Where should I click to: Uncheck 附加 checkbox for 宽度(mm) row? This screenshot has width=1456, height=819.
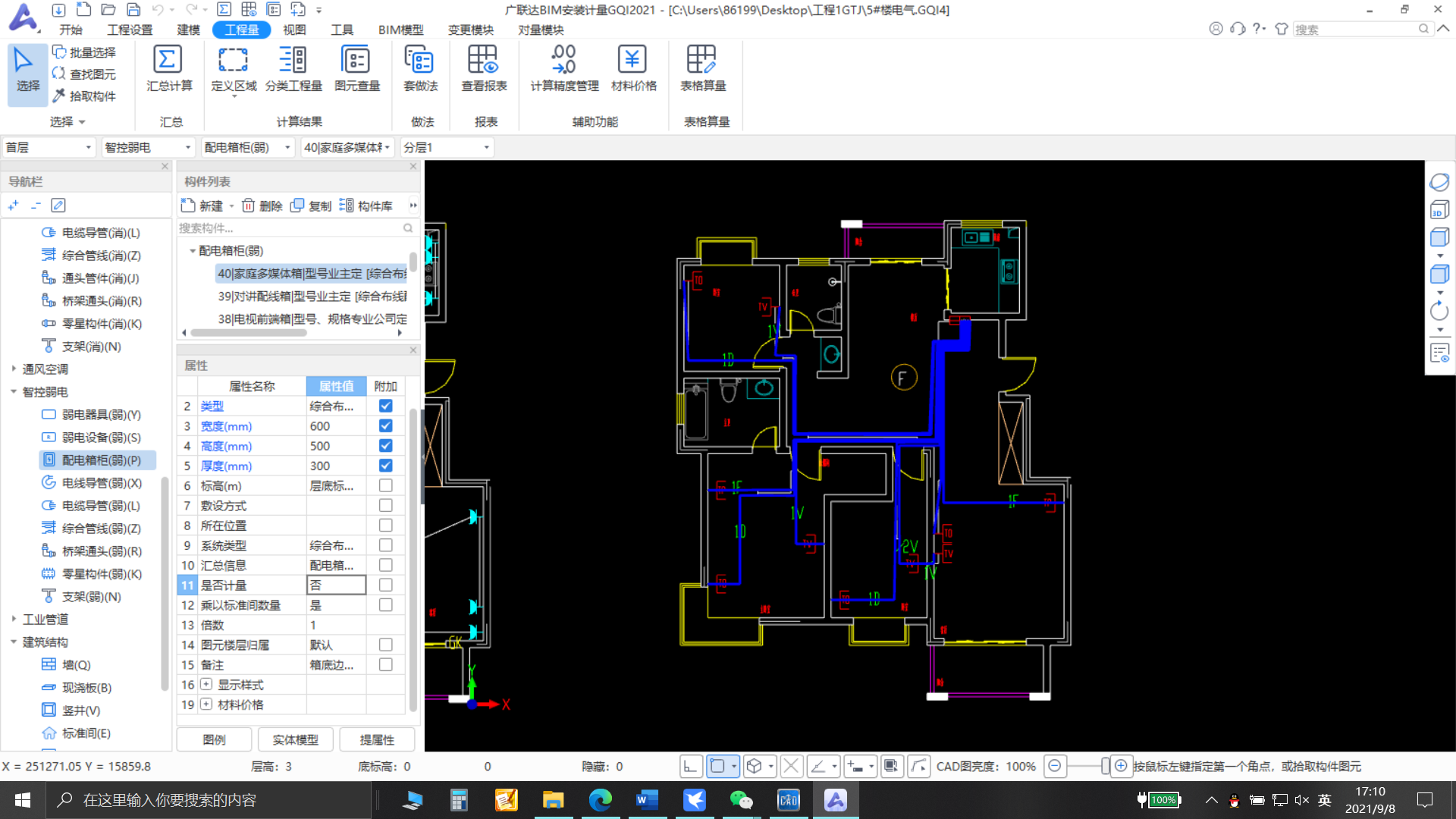tap(385, 425)
